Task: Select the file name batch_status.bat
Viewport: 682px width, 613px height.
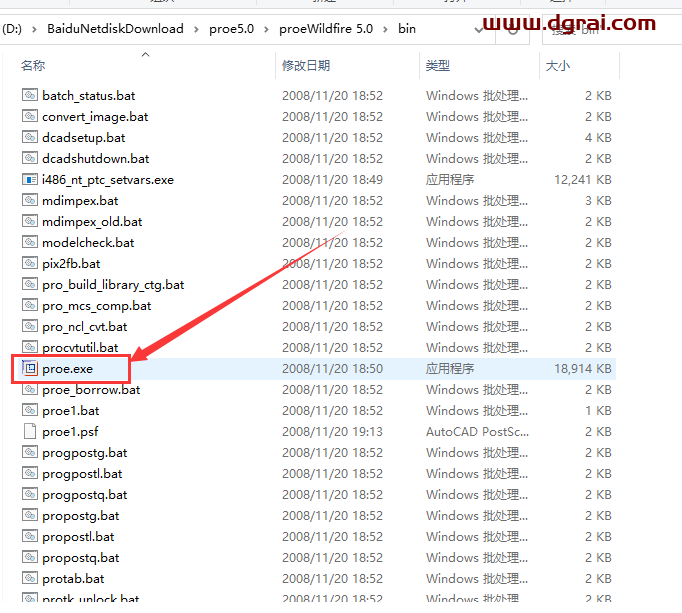Action: 89,96
